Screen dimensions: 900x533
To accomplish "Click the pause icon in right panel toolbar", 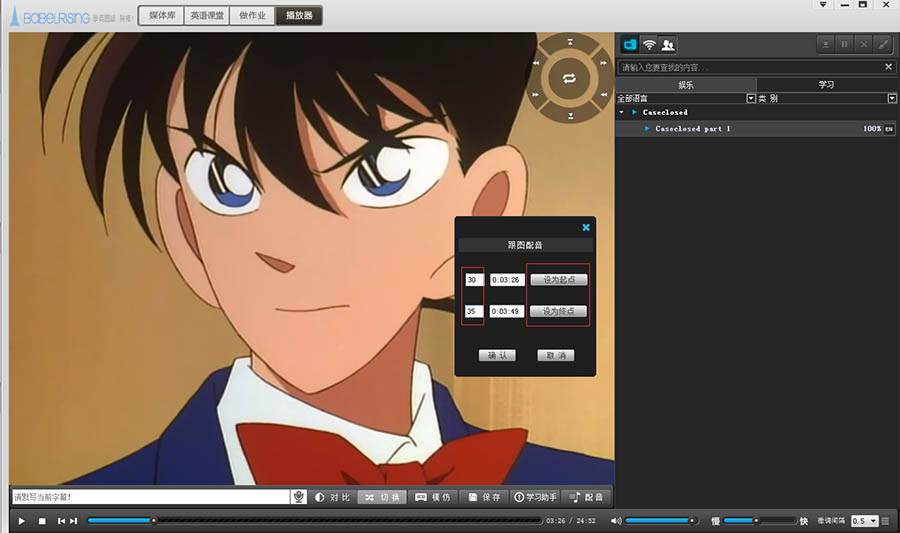I will tap(844, 44).
